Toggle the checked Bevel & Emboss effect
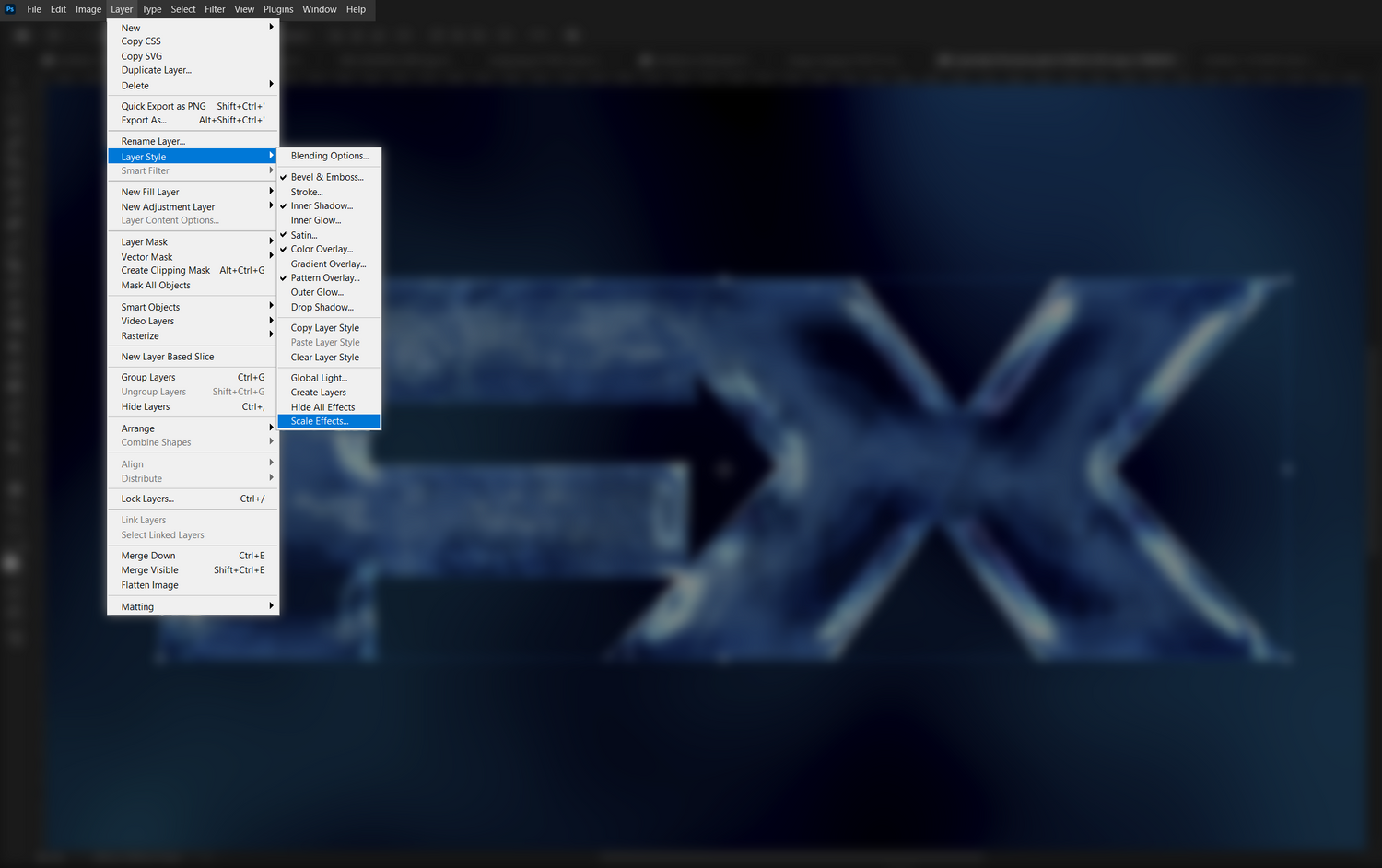 coord(329,177)
